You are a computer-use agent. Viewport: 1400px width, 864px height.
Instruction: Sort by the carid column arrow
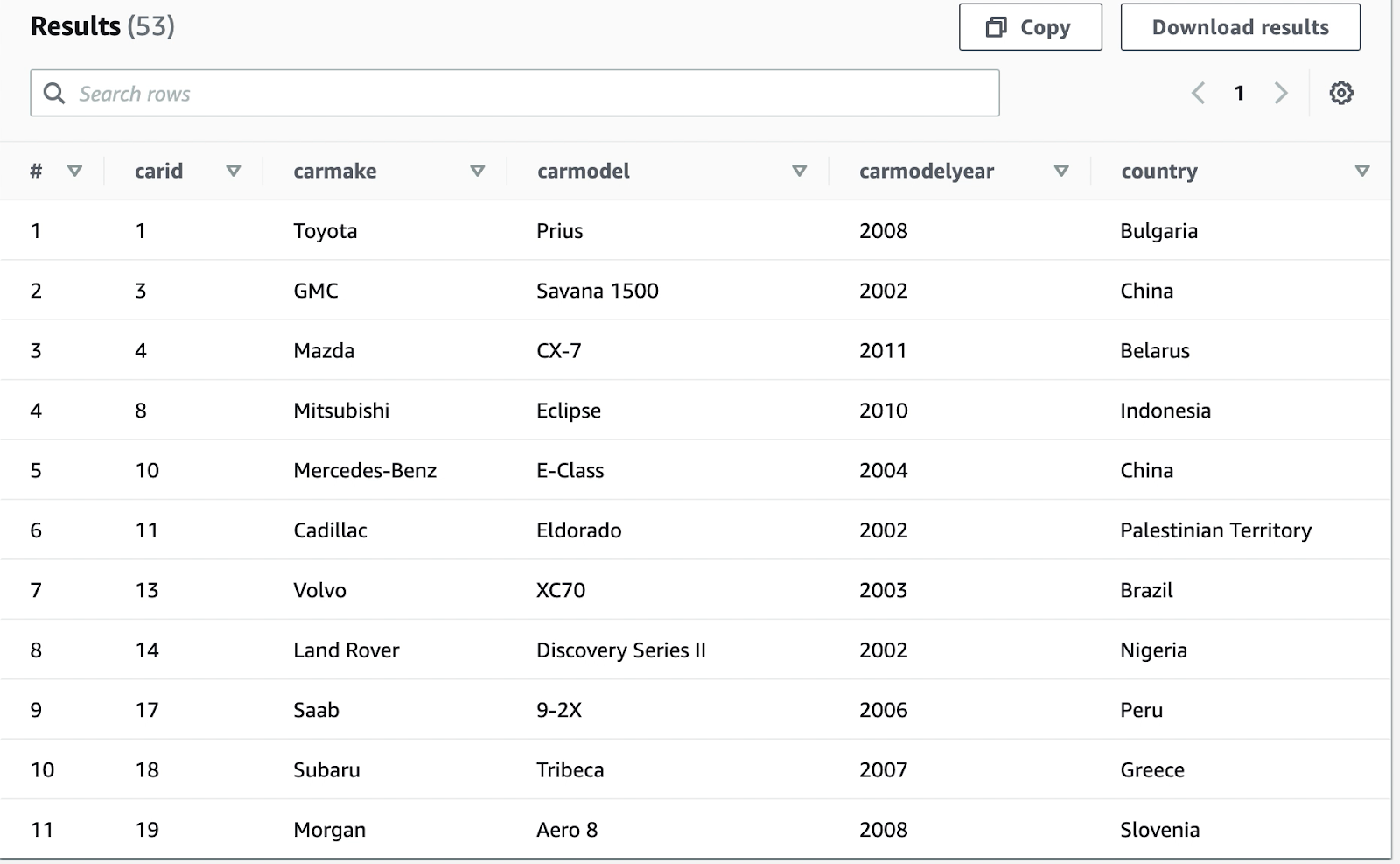[x=233, y=171]
